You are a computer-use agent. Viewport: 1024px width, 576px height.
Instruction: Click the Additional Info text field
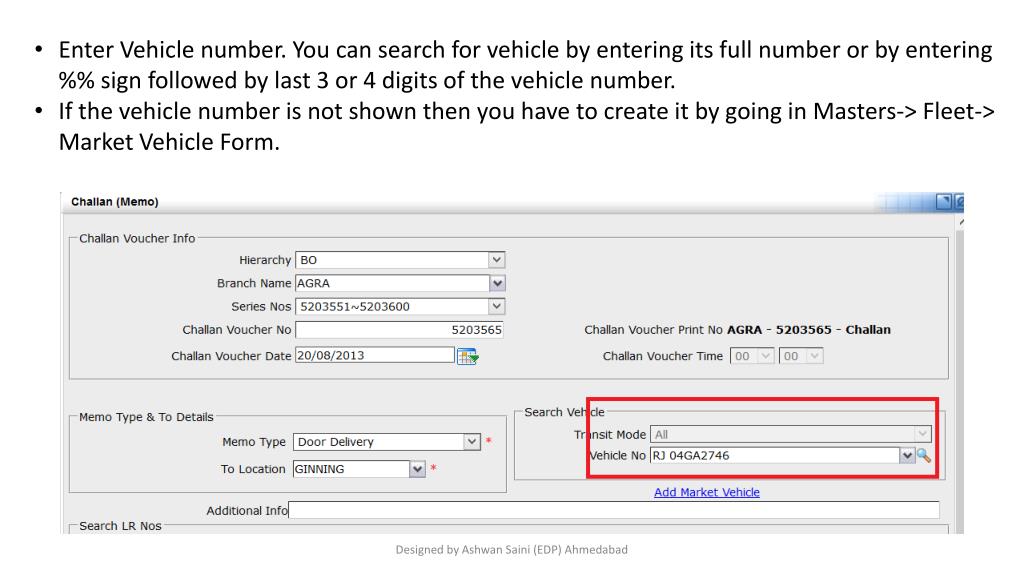[614, 510]
